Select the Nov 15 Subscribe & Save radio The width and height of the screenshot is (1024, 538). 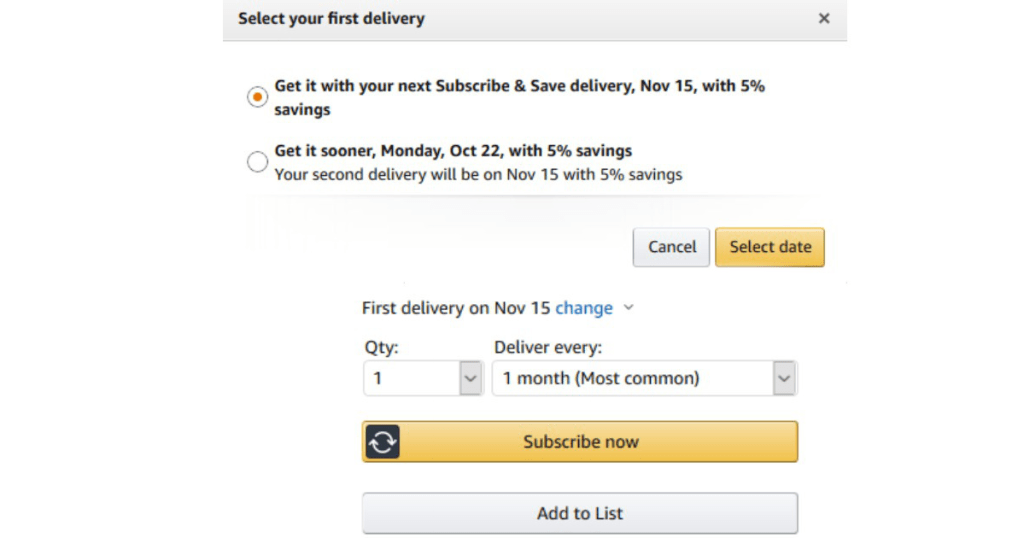coord(257,97)
